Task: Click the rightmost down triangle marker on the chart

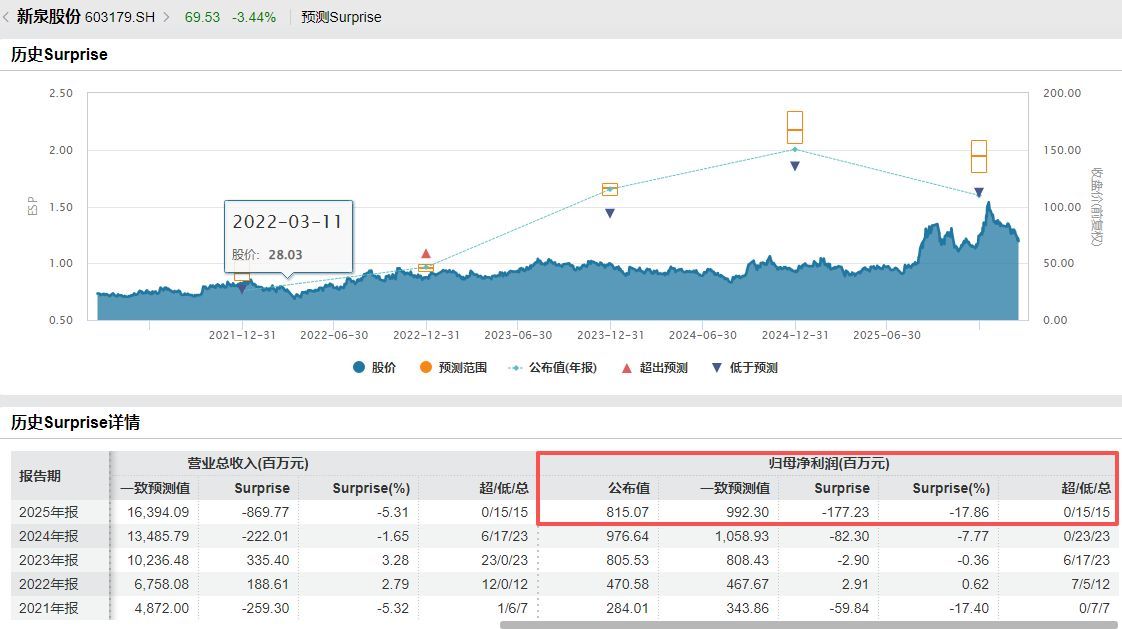Action: [x=979, y=192]
